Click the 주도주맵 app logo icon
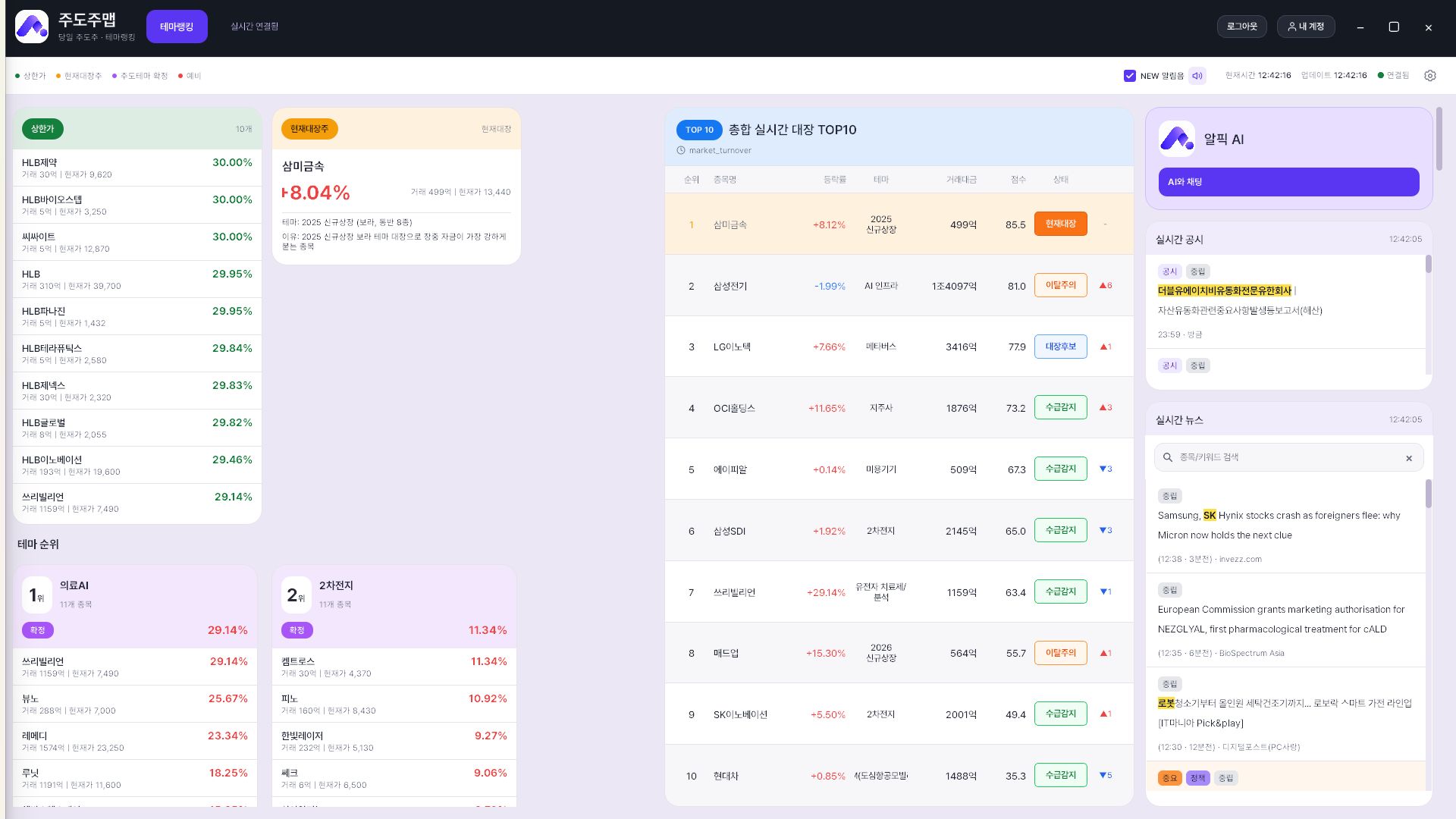1456x819 pixels. tap(31, 27)
